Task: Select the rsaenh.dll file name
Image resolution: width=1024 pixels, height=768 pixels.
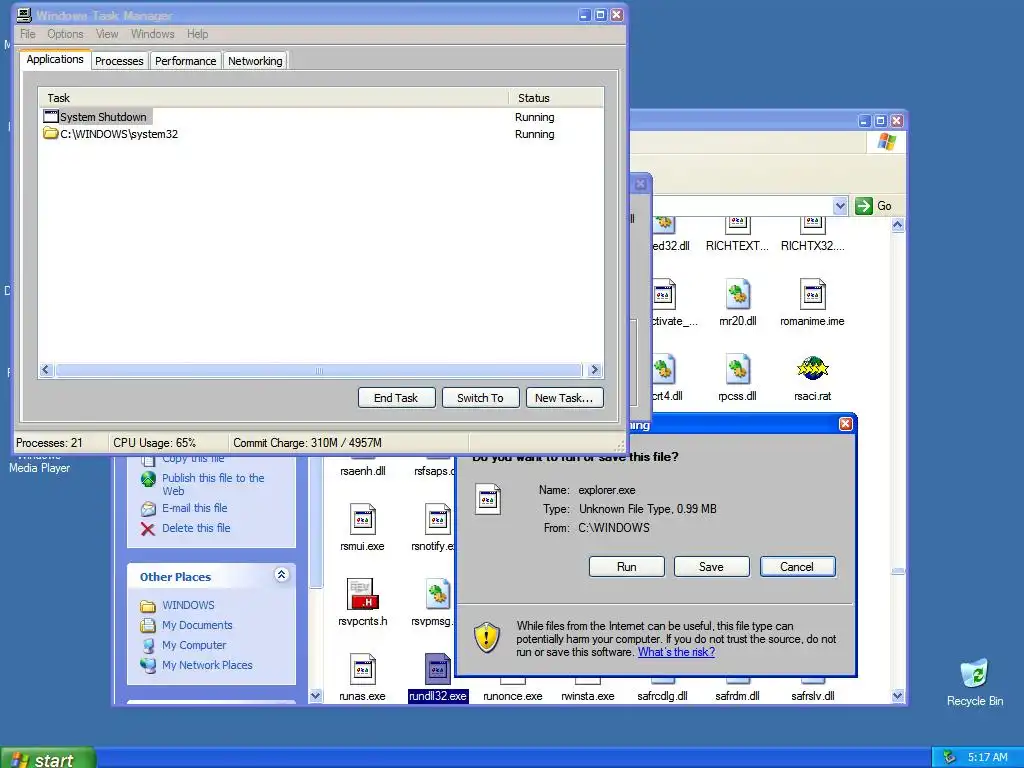Action: coord(362,471)
